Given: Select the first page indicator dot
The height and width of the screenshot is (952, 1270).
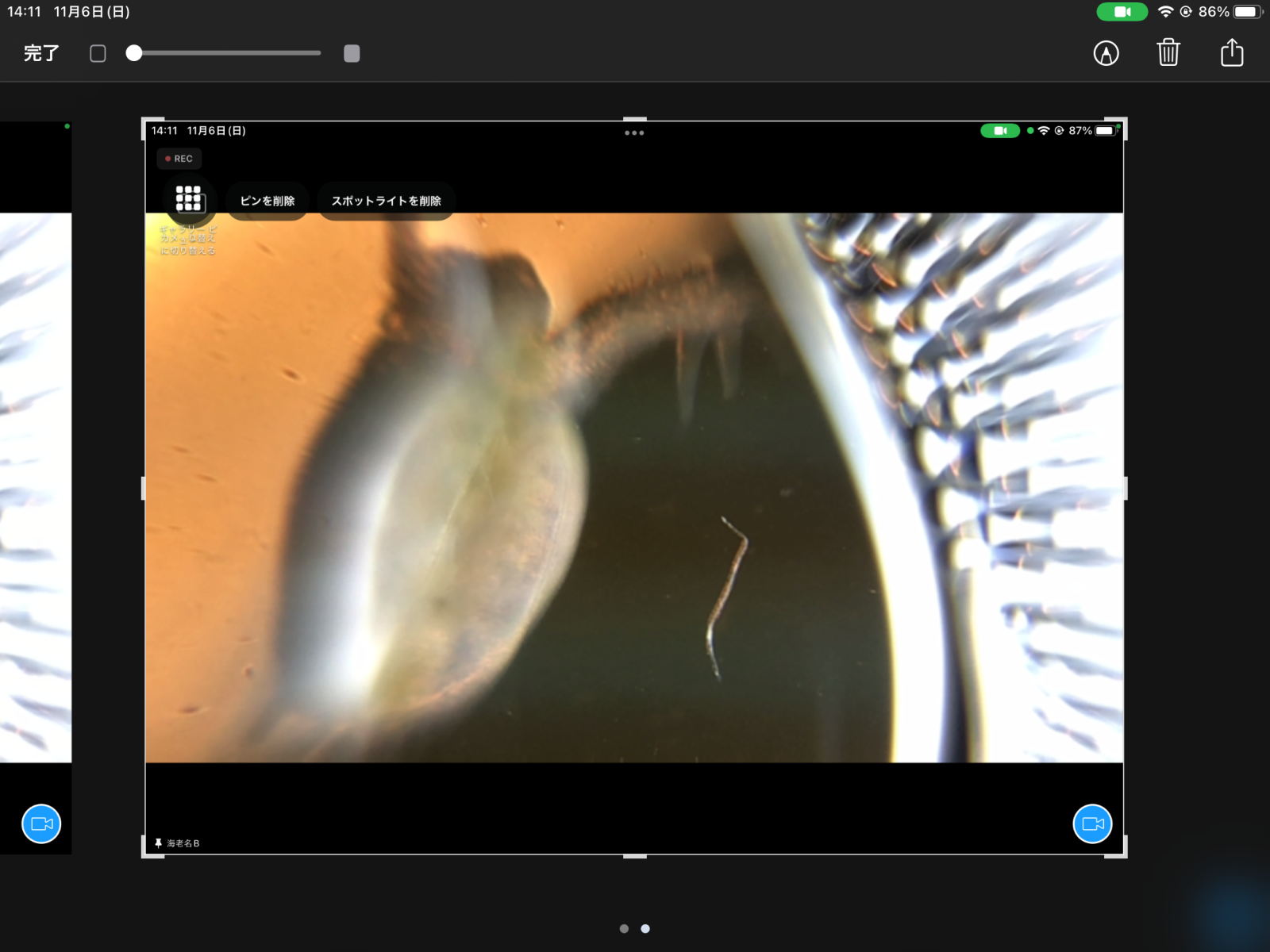Looking at the screenshot, I should coord(624,928).
